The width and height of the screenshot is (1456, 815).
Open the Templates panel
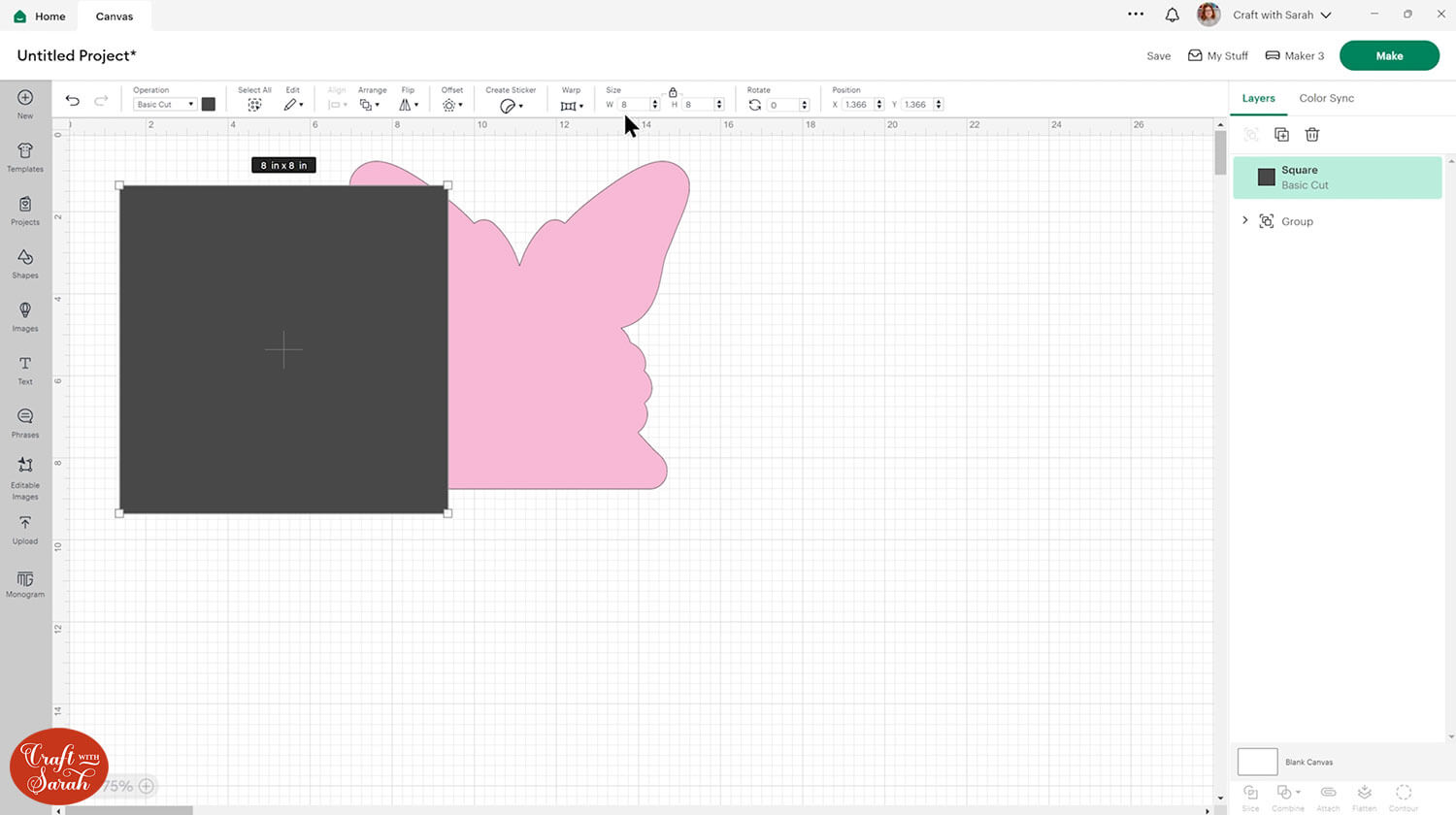[25, 155]
